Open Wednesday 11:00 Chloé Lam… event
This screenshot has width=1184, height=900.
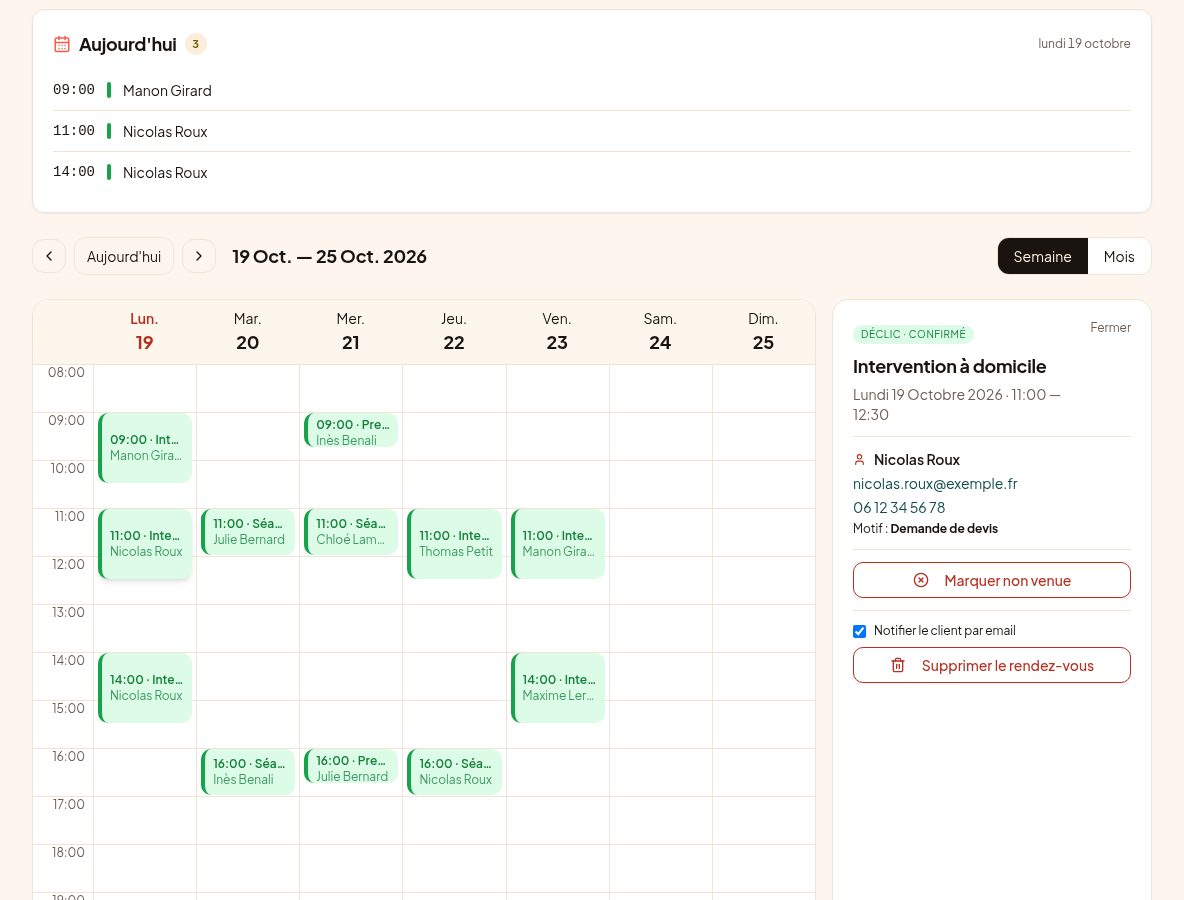(351, 532)
